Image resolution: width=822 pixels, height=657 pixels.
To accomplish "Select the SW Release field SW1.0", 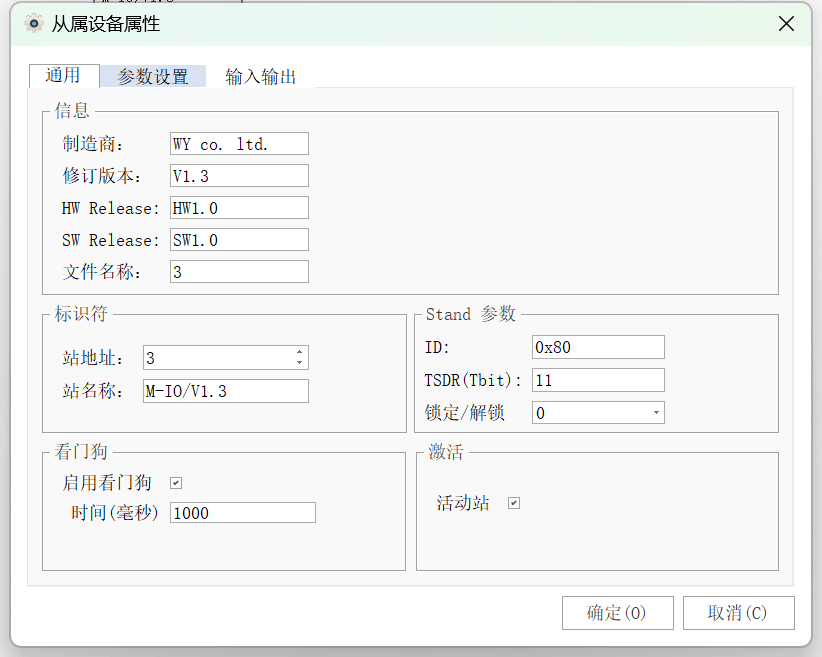I will click(x=239, y=240).
